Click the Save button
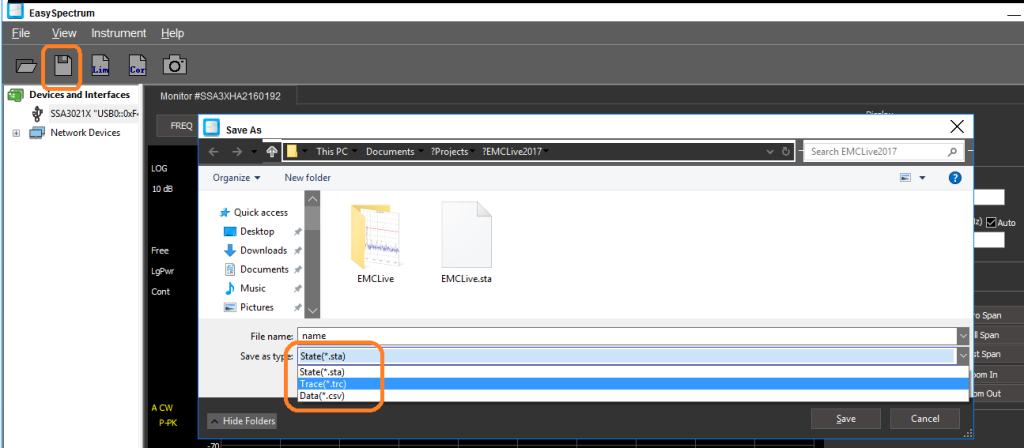1024x448 pixels. tap(845, 417)
